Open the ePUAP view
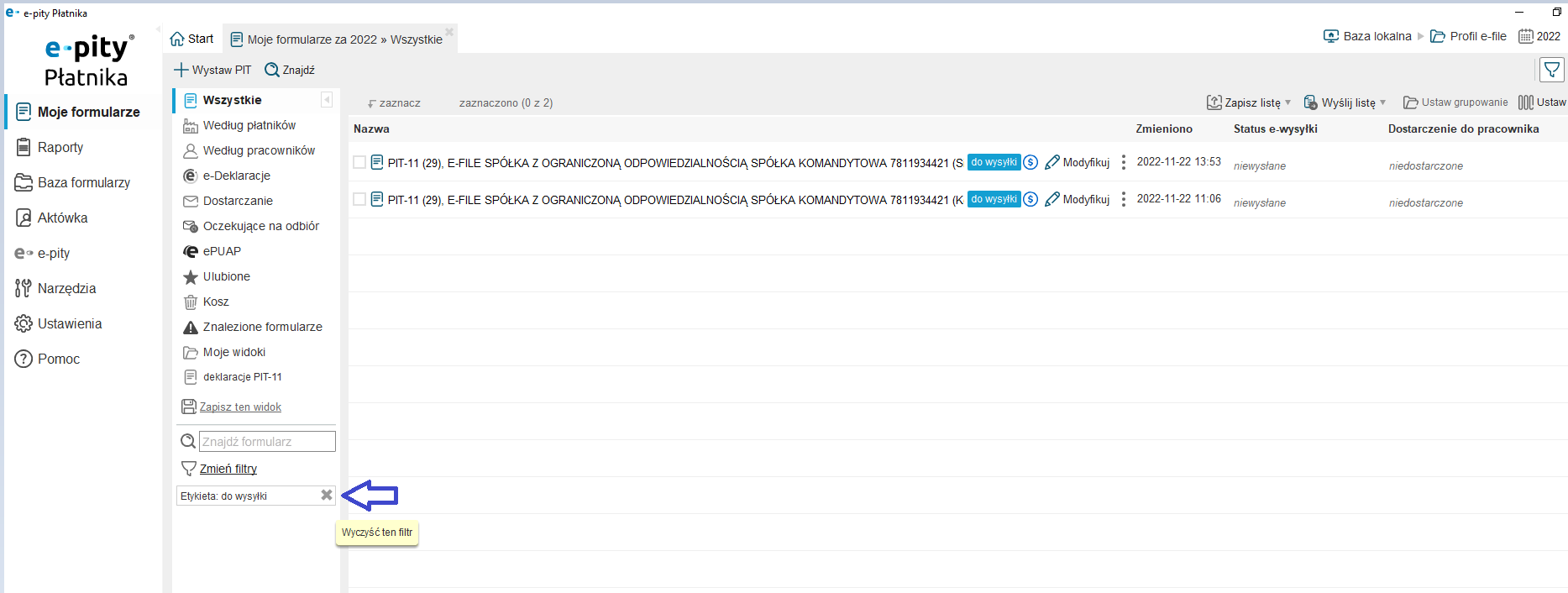Screen dimensions: 1568x593 [212, 251]
